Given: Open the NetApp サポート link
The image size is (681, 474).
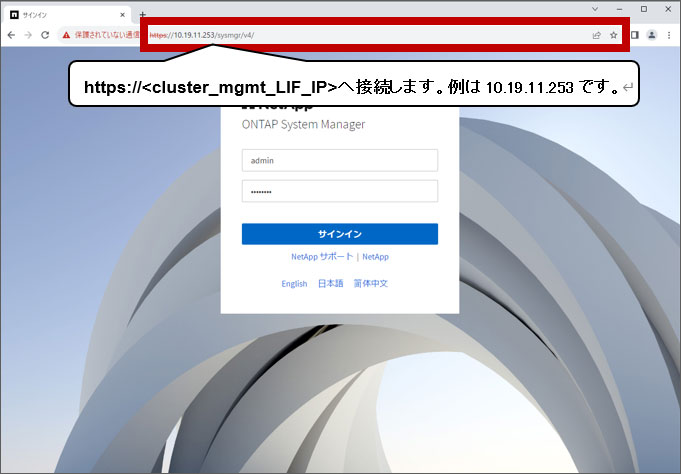Looking at the screenshot, I should pyautogui.click(x=322, y=257).
